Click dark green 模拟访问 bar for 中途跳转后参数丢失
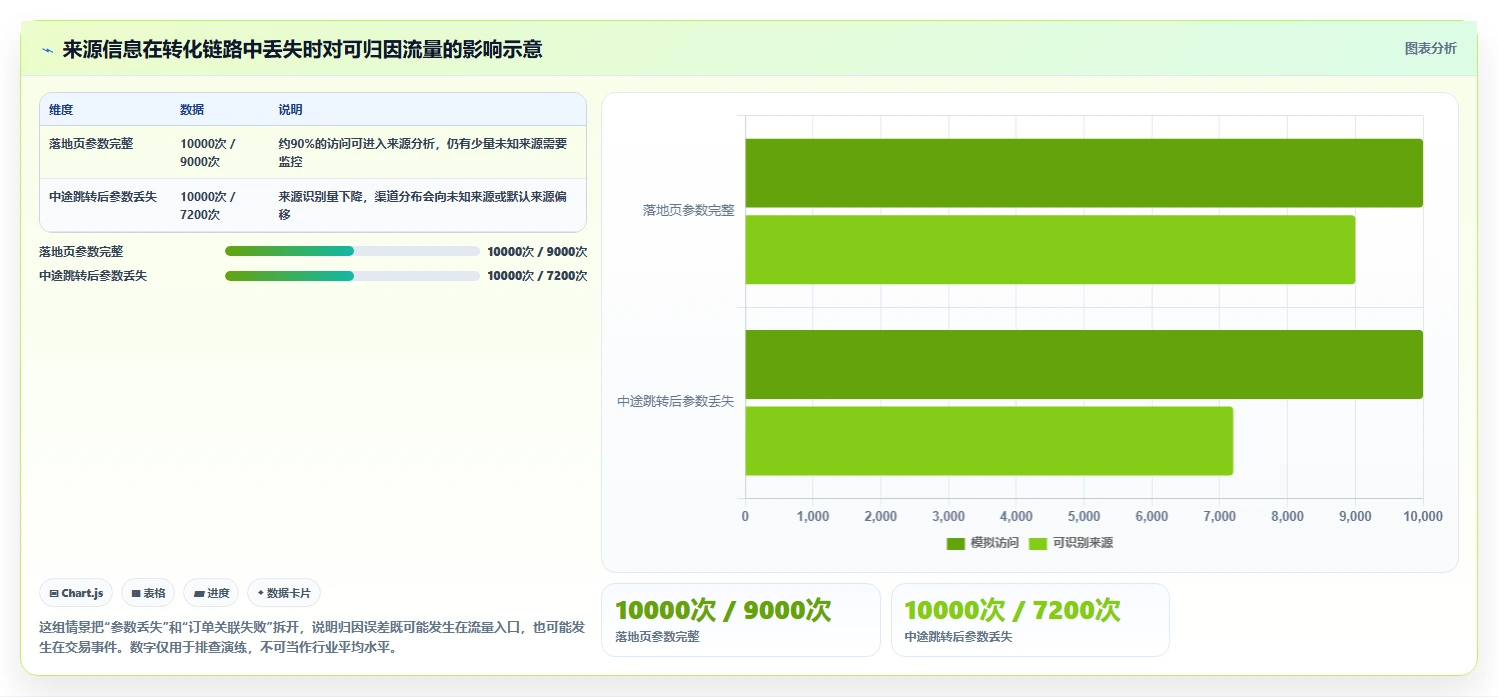This screenshot has height=697, width=1498. [x=1084, y=364]
